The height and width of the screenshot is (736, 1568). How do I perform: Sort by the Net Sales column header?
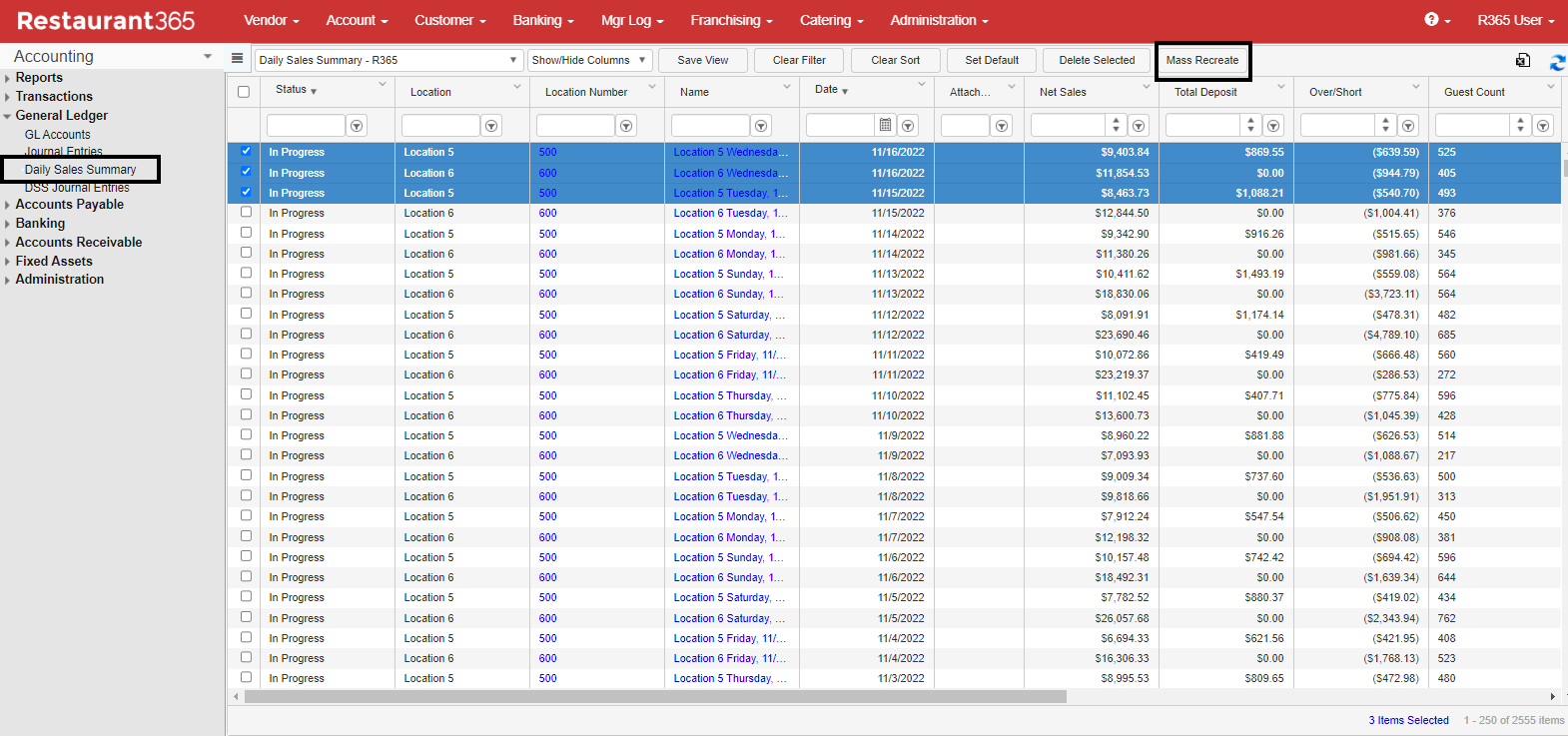1063,92
